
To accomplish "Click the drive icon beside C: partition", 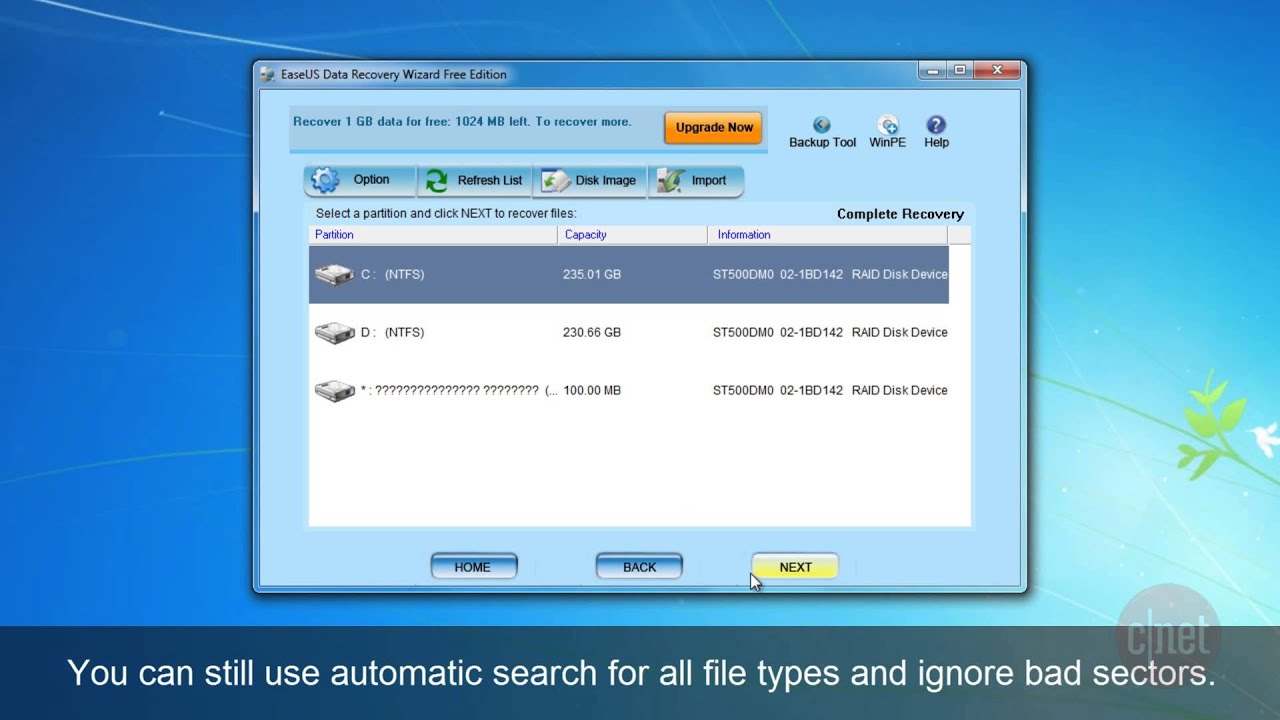I will coord(334,274).
